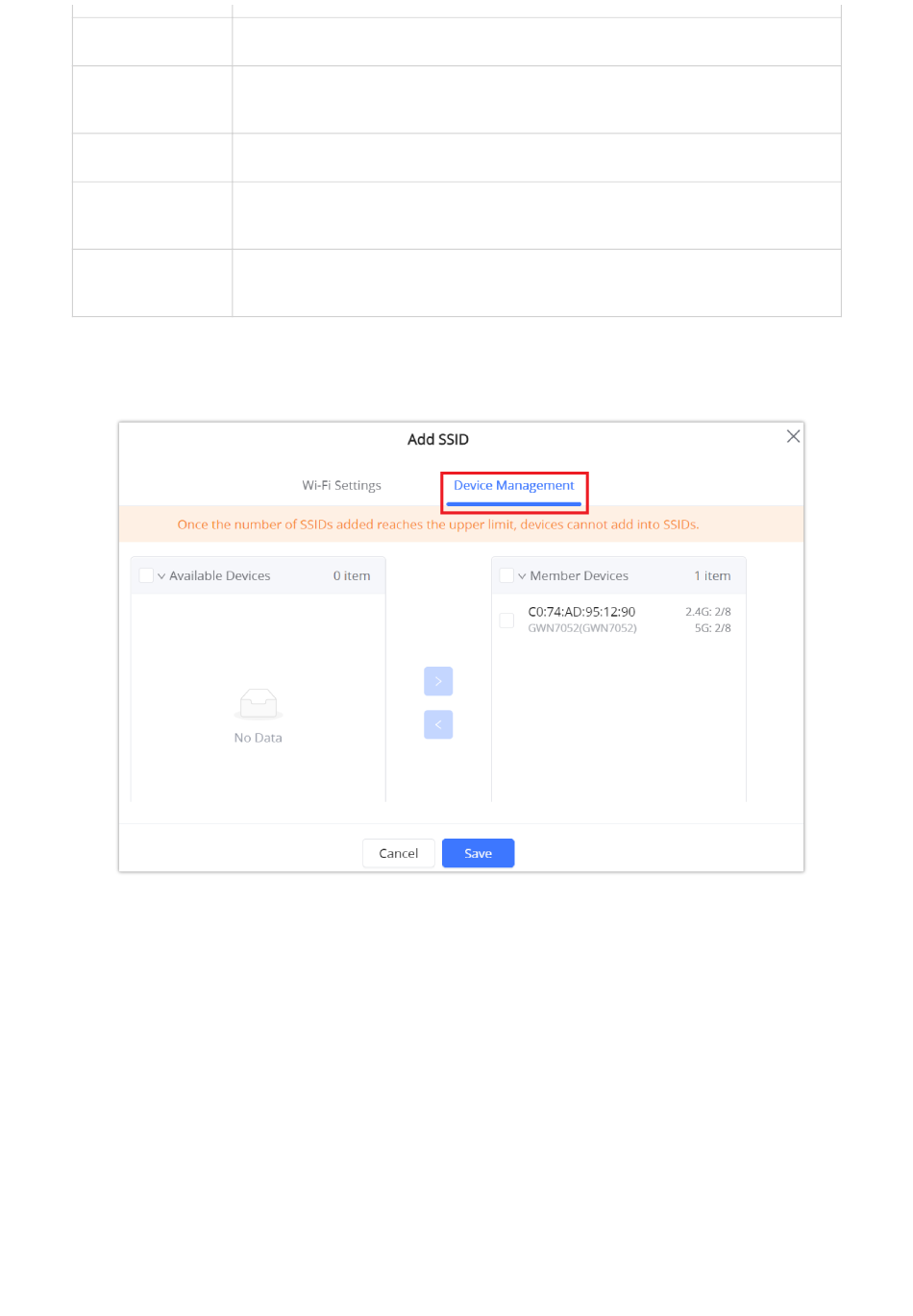Switch to the Wi-Fi Settings tab
913x1316 pixels.
click(342, 485)
